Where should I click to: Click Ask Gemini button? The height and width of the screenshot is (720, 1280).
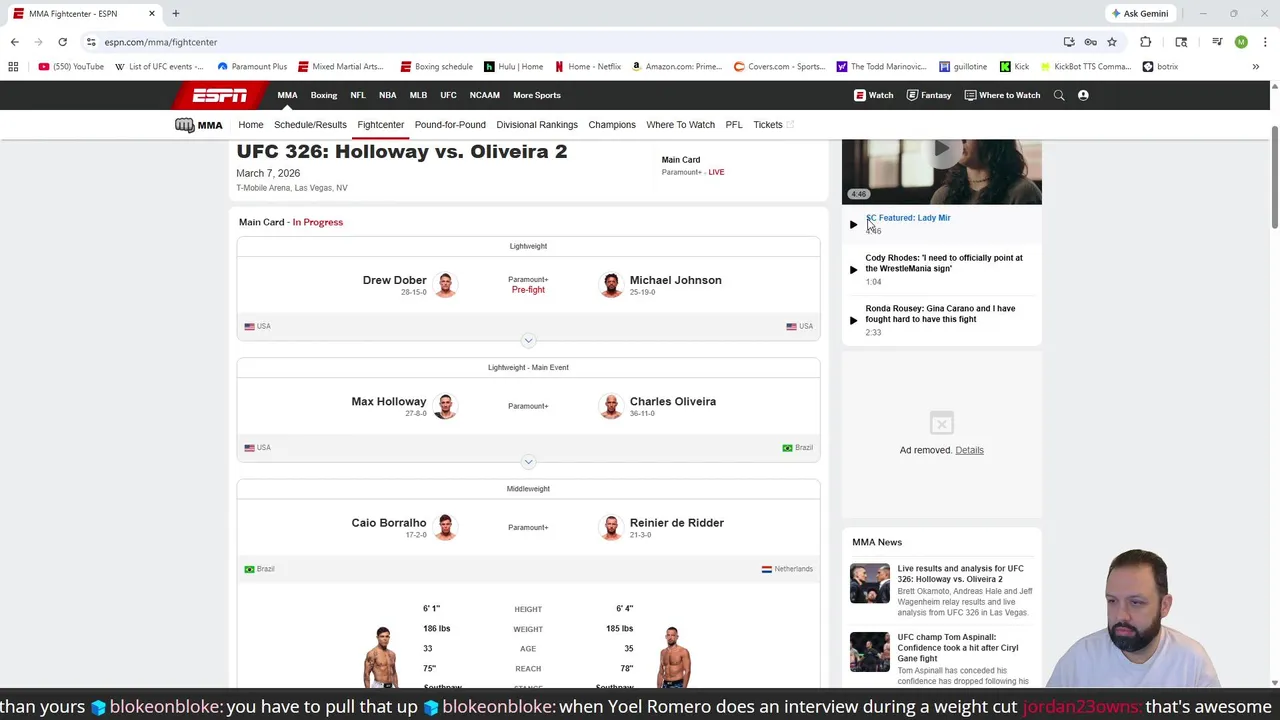click(x=1139, y=13)
